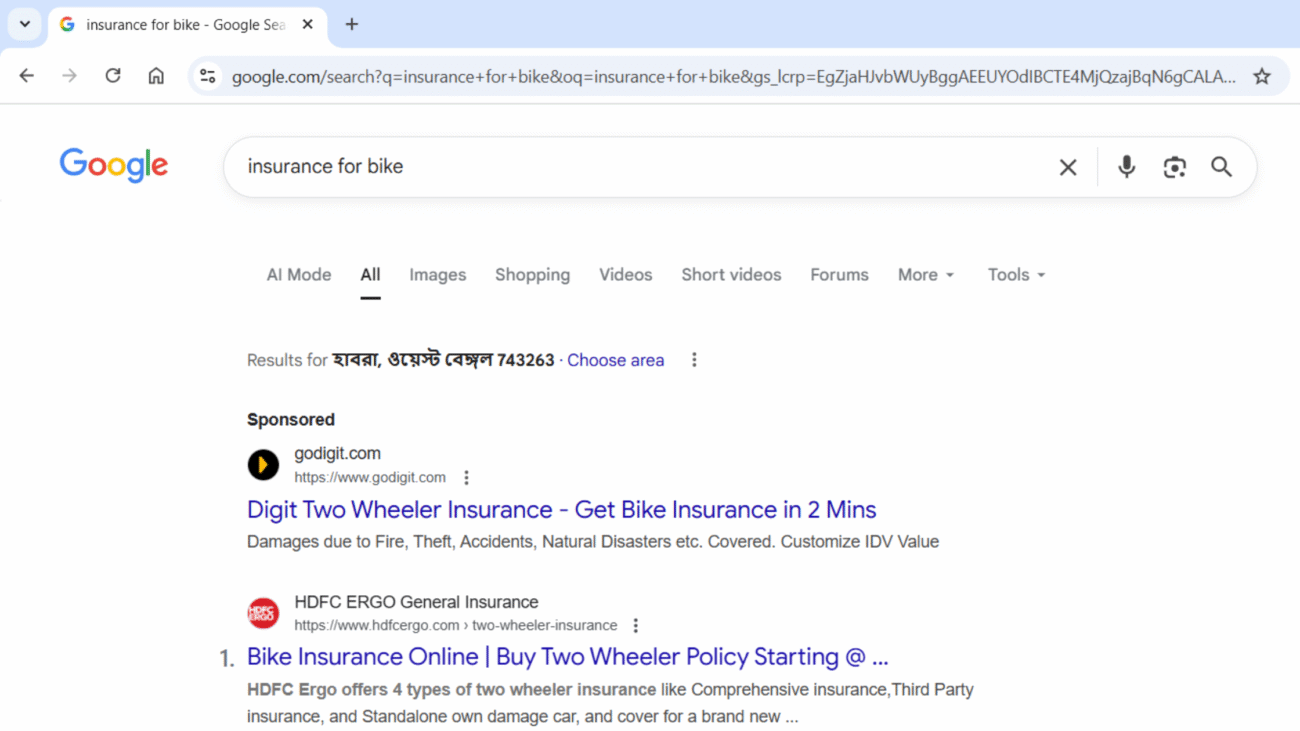Reload the page

pyautogui.click(x=113, y=76)
